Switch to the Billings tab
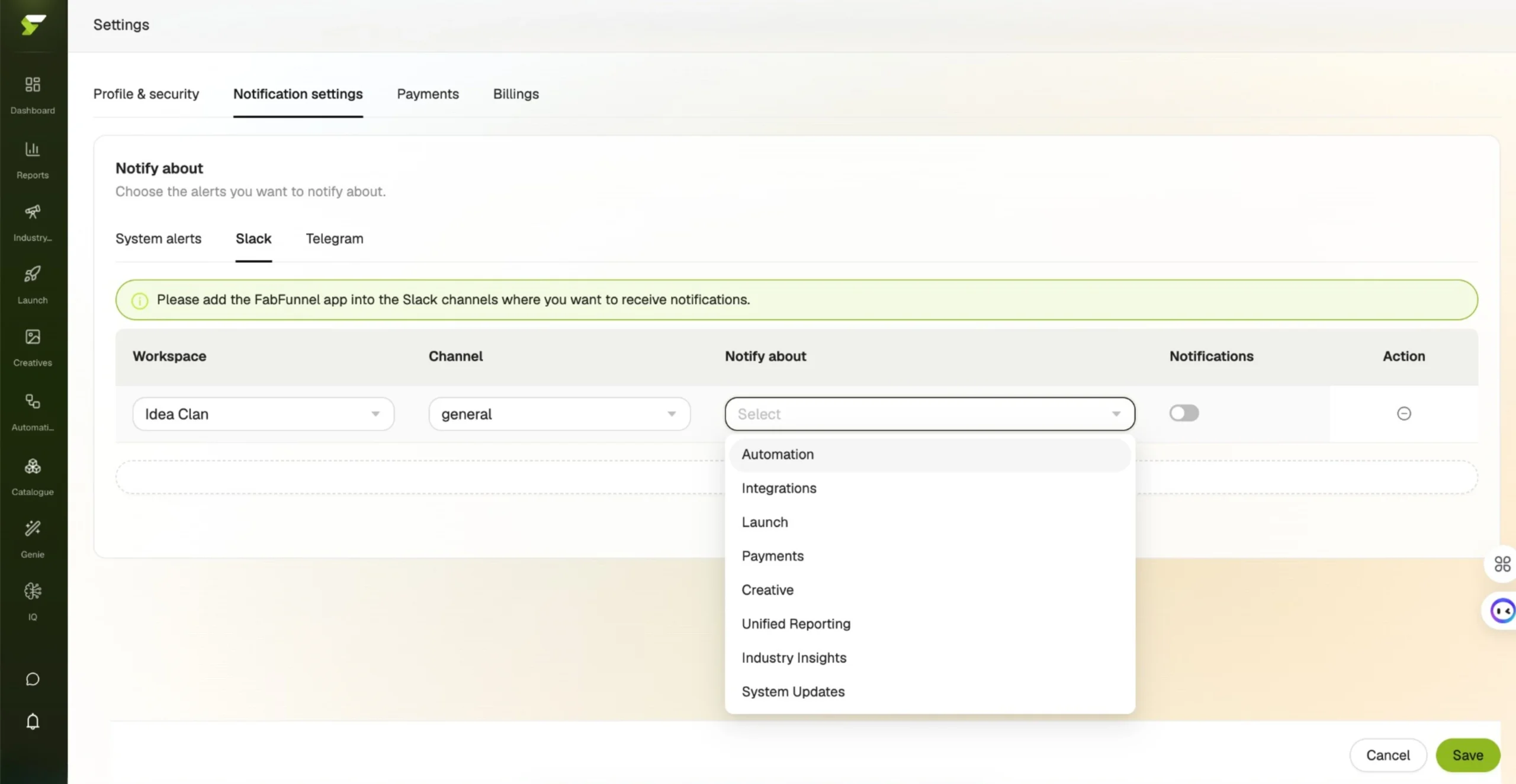 [x=516, y=94]
